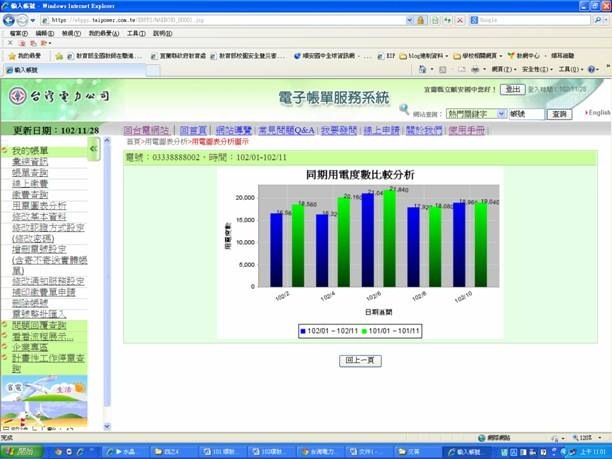The height and width of the screenshot is (459, 612).
Task: Click the green 101/01–101/11 legend swatch
Action: click(364, 331)
